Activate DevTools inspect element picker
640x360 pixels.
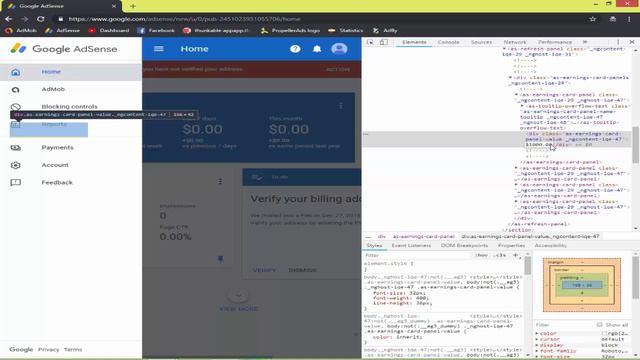tap(370, 42)
